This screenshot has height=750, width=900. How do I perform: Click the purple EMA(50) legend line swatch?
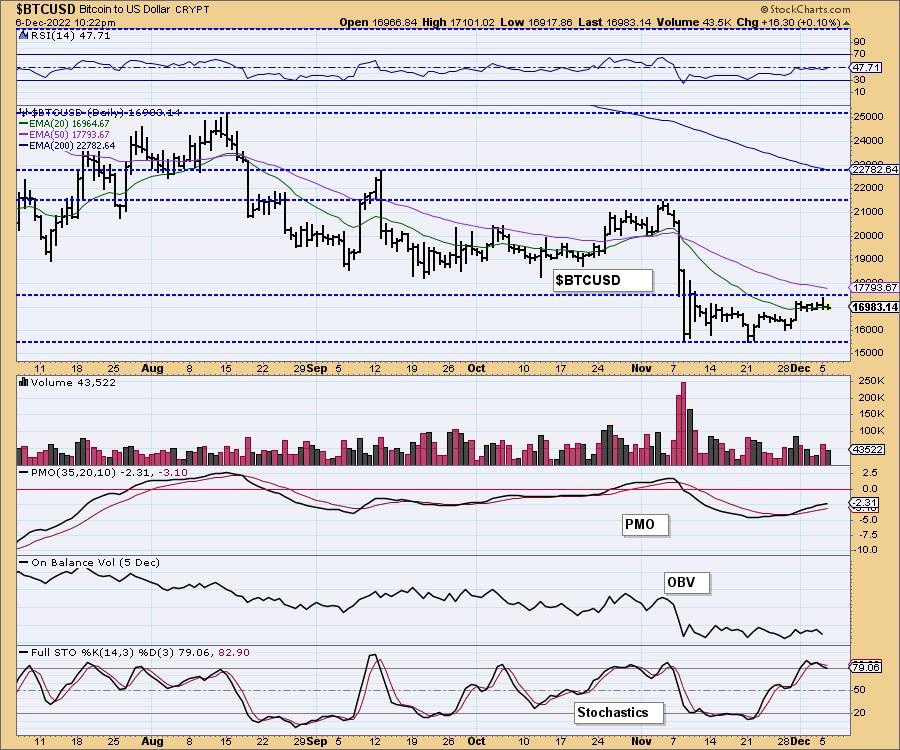pos(24,134)
